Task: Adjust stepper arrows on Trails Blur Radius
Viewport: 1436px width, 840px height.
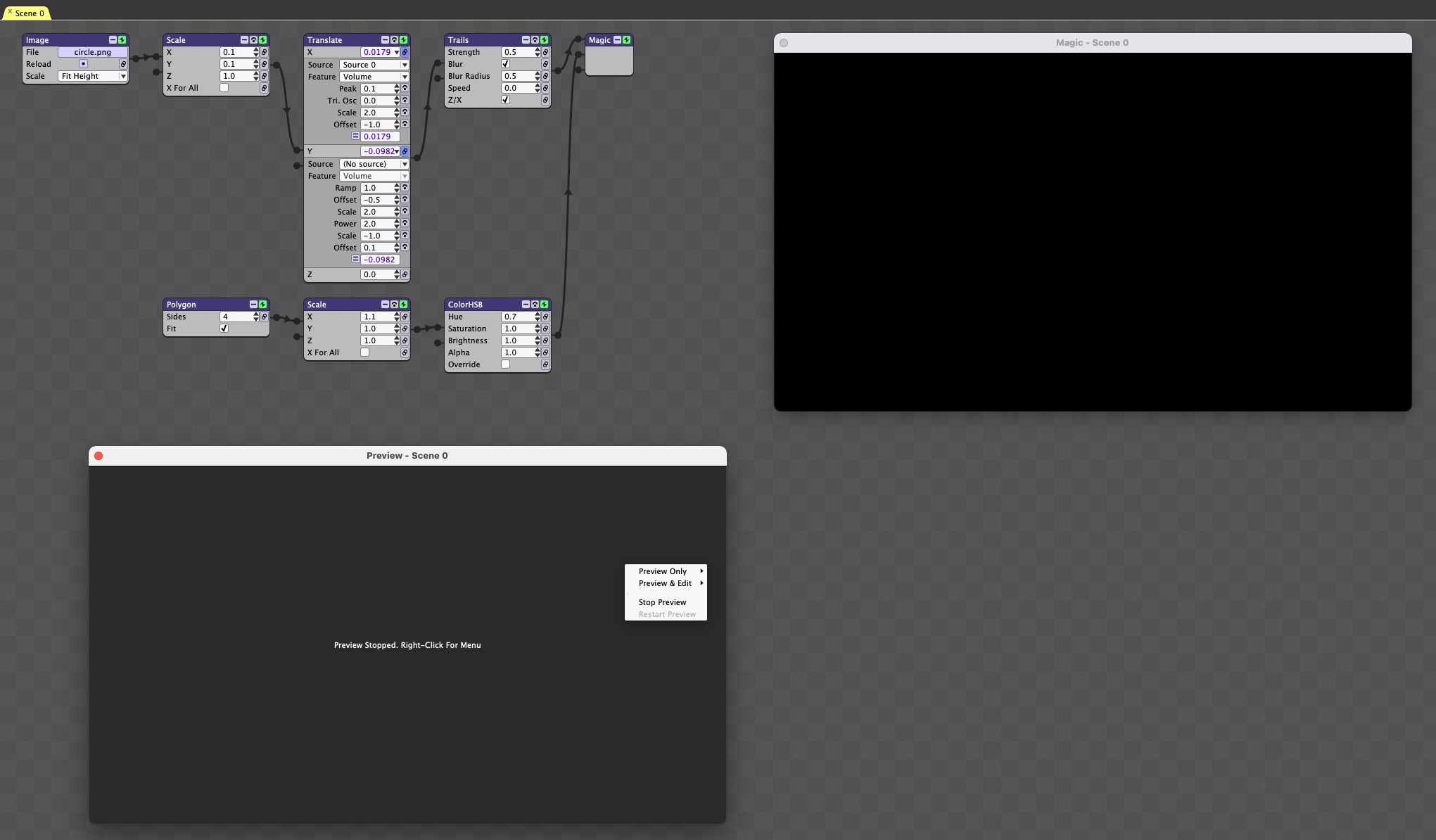Action: pos(538,76)
